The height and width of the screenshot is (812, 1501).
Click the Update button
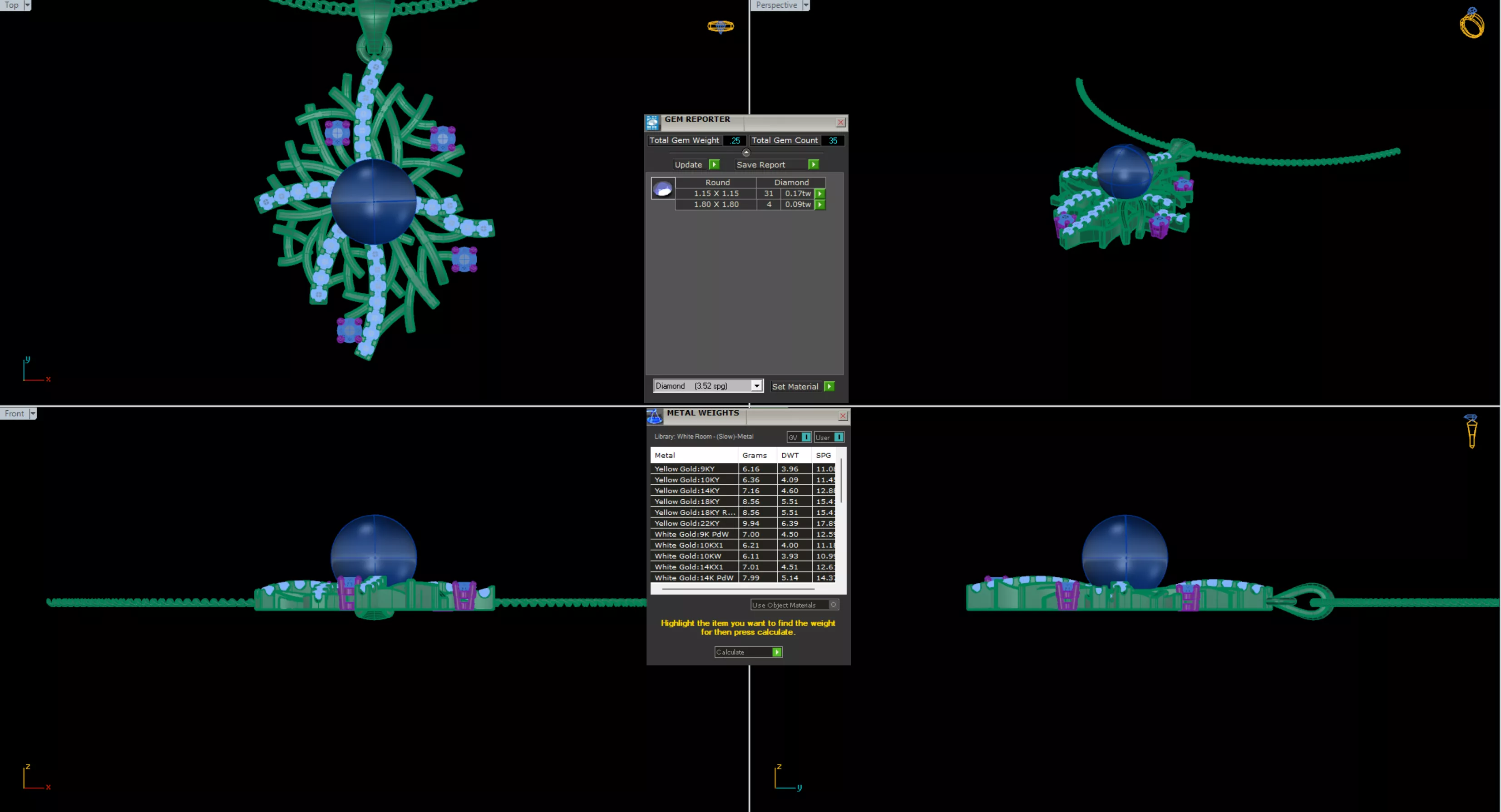696,165
